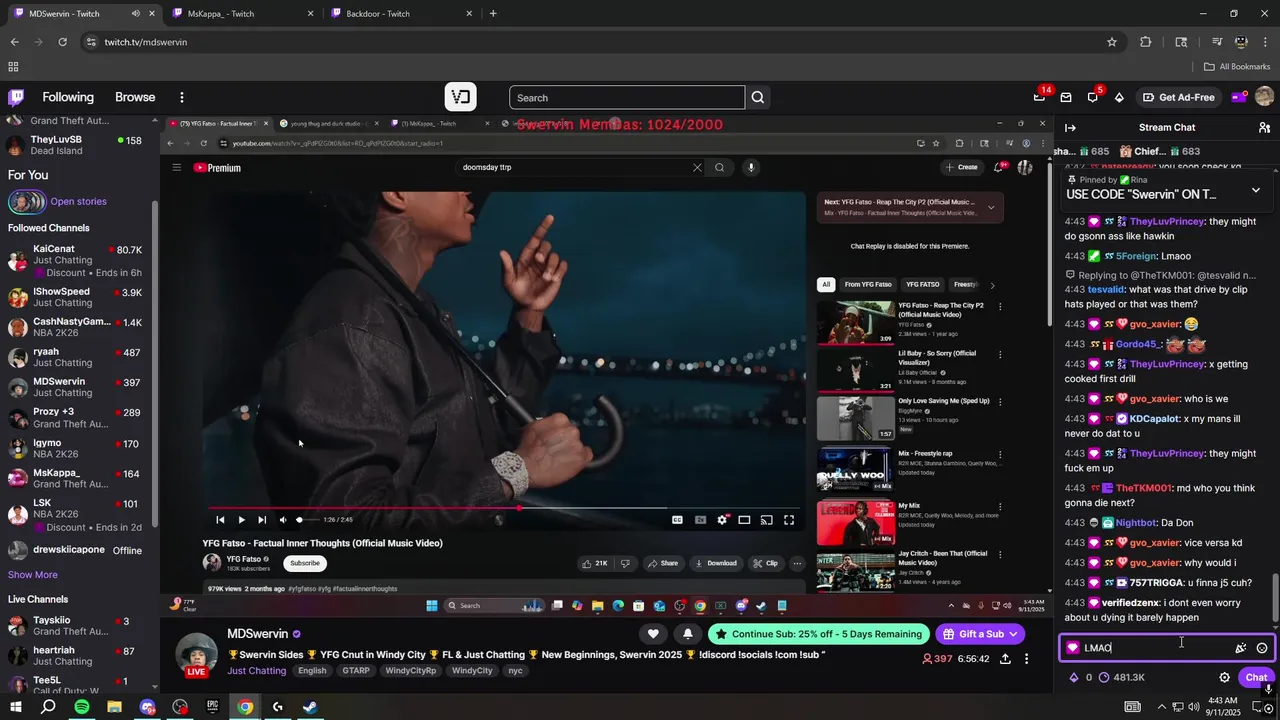Screen dimensions: 1280x720
Task: Click the WindyCityRp tag
Action: click(x=410, y=671)
